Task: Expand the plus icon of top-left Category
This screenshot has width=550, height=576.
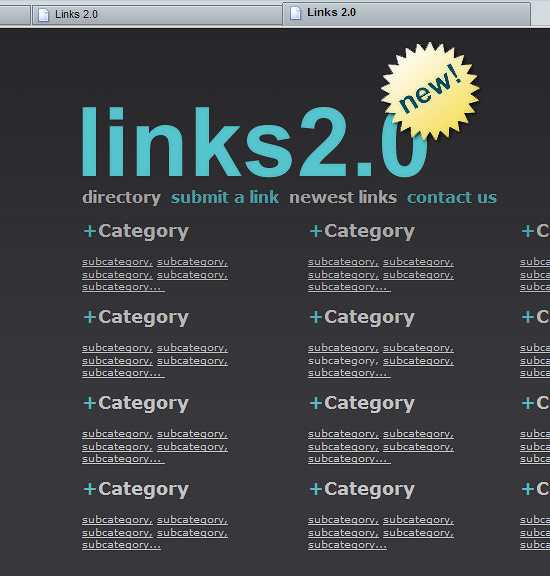Action: pos(90,231)
